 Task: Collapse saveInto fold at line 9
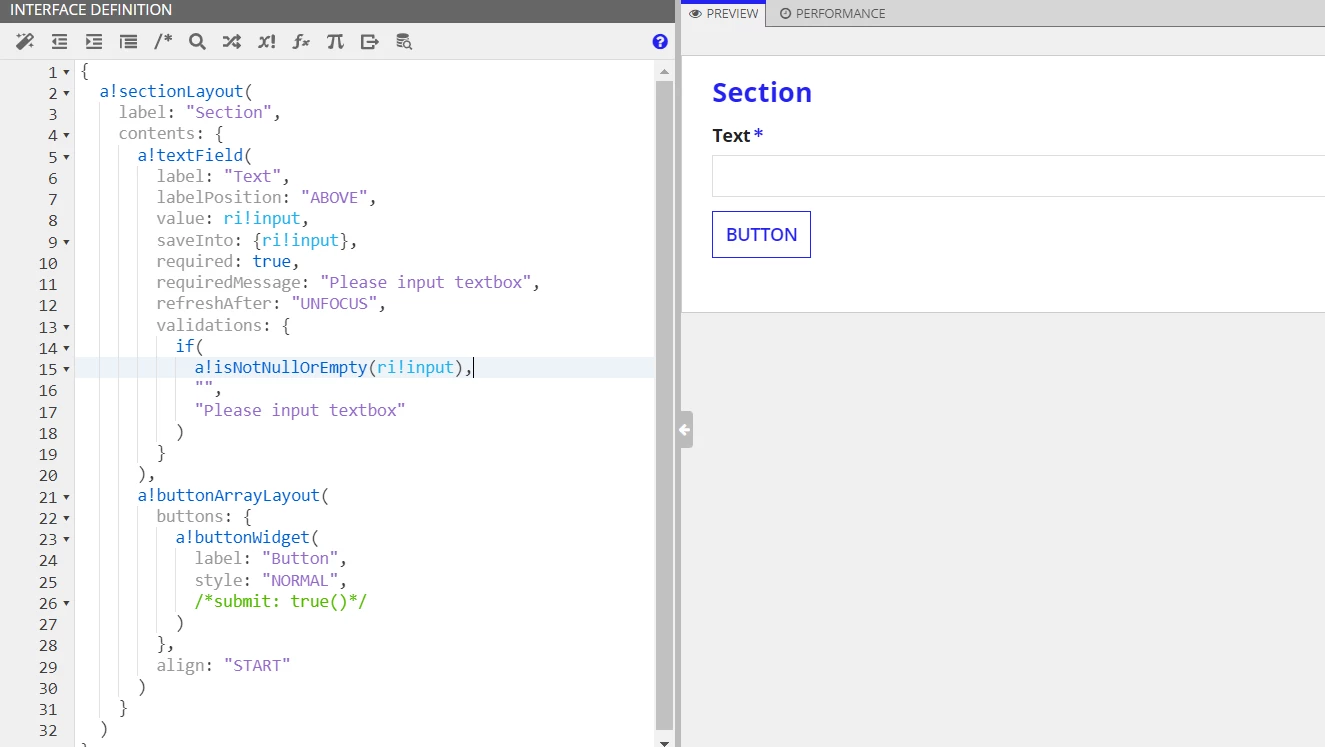point(67,242)
